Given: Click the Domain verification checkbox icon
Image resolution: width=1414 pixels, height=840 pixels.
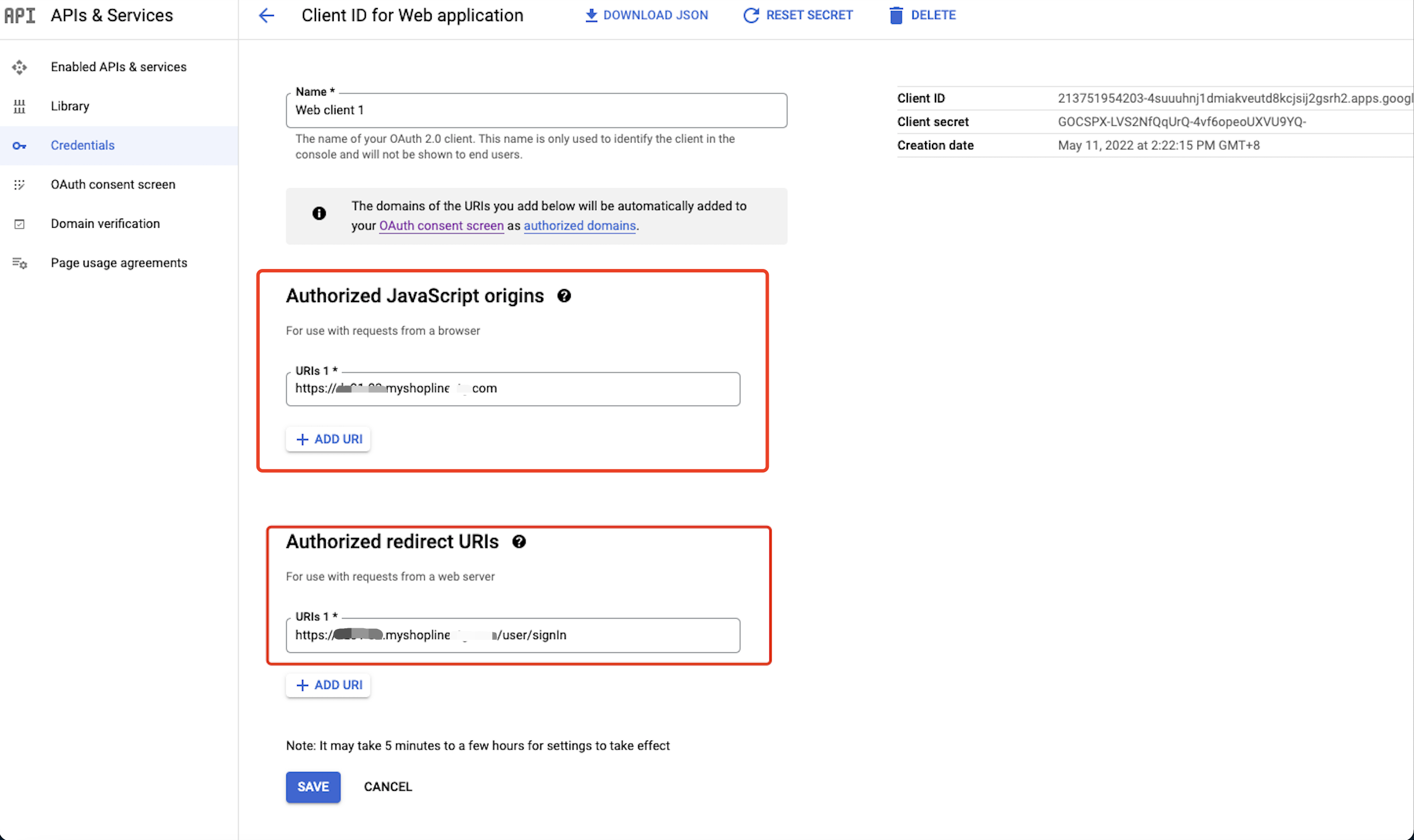Looking at the screenshot, I should click(19, 224).
